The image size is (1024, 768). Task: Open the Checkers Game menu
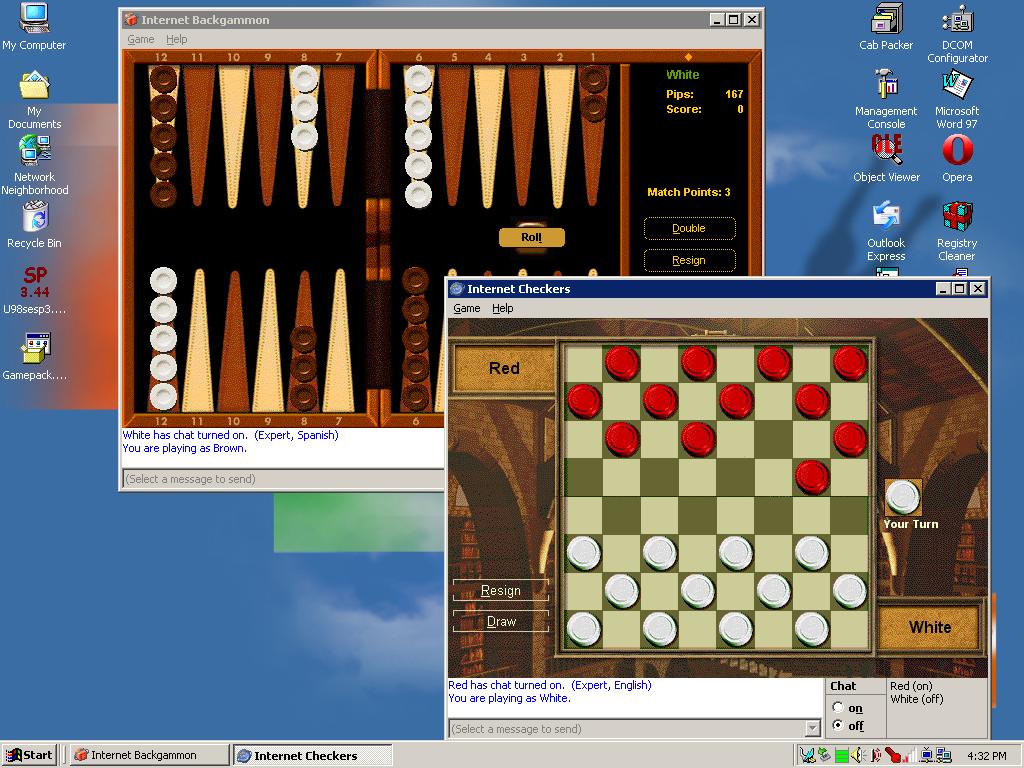click(x=466, y=308)
